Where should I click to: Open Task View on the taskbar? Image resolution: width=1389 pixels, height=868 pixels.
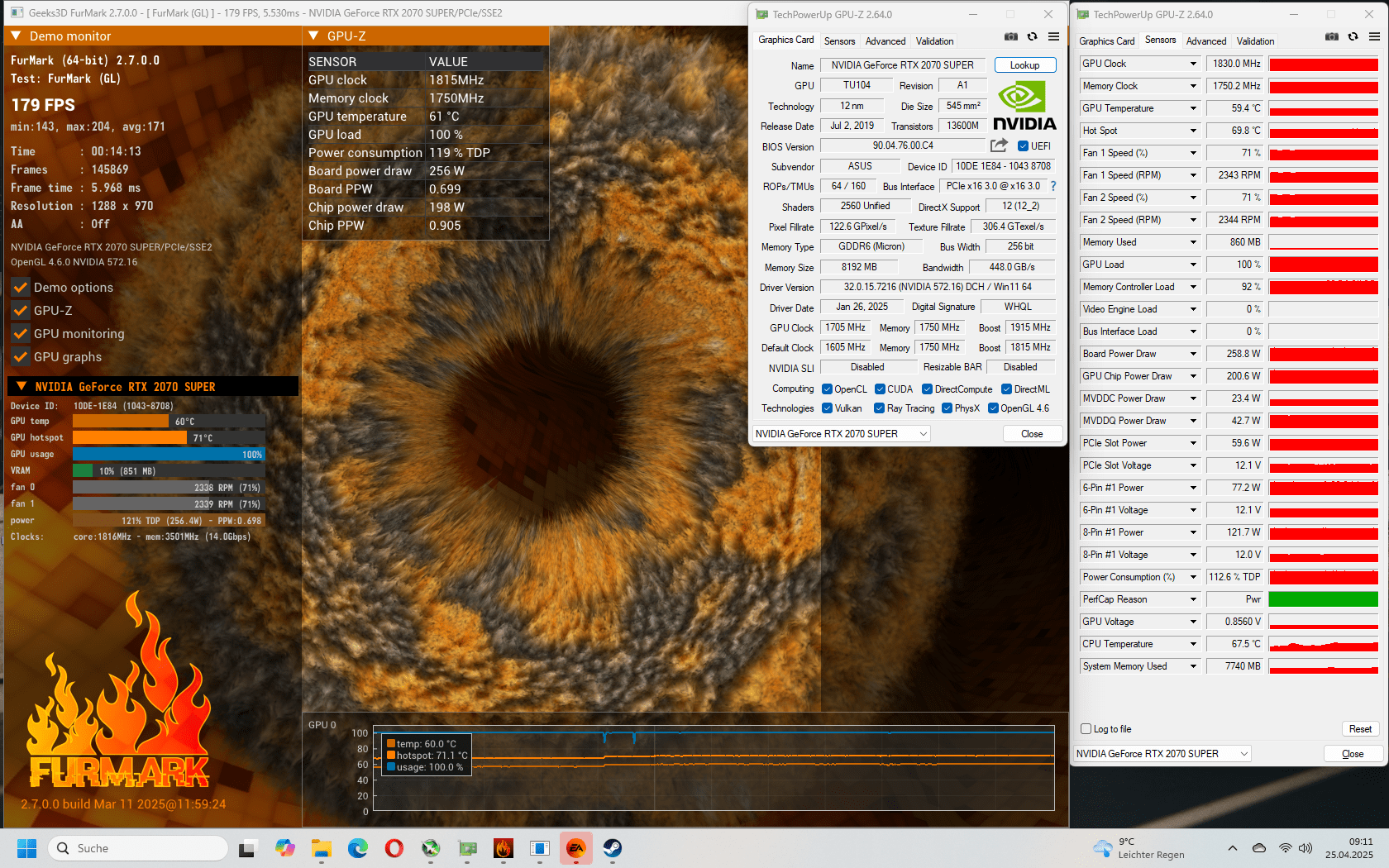[247, 848]
